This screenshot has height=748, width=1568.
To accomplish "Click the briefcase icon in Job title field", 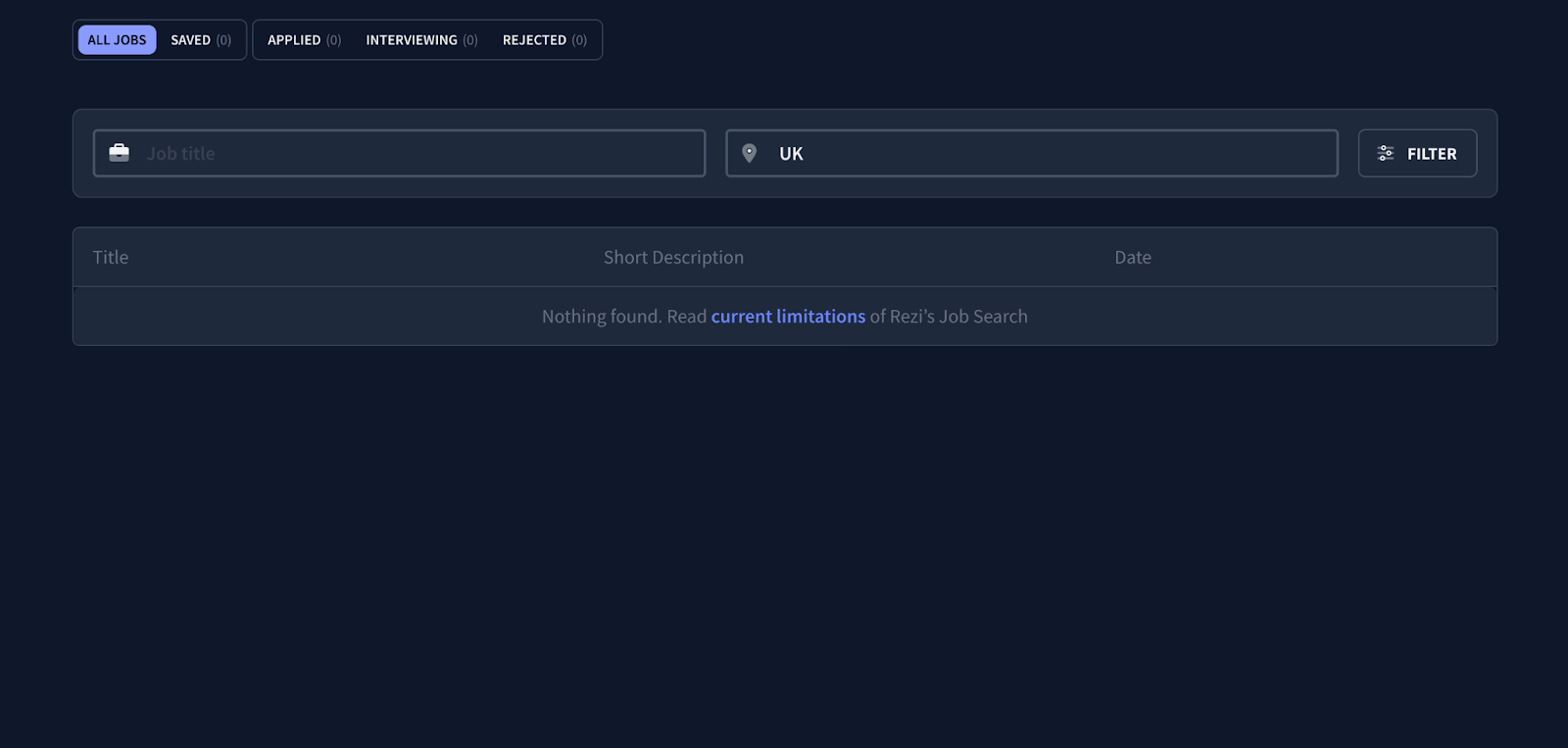I will click(x=120, y=153).
